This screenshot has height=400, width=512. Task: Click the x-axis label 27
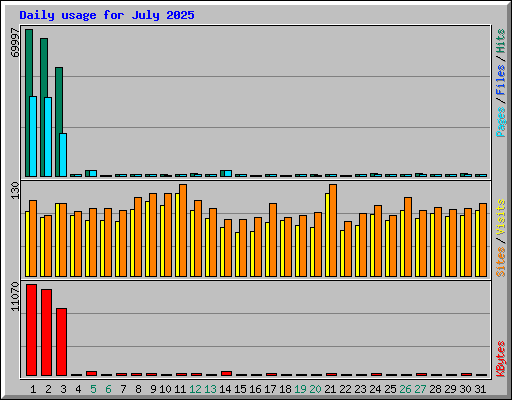click(x=420, y=389)
